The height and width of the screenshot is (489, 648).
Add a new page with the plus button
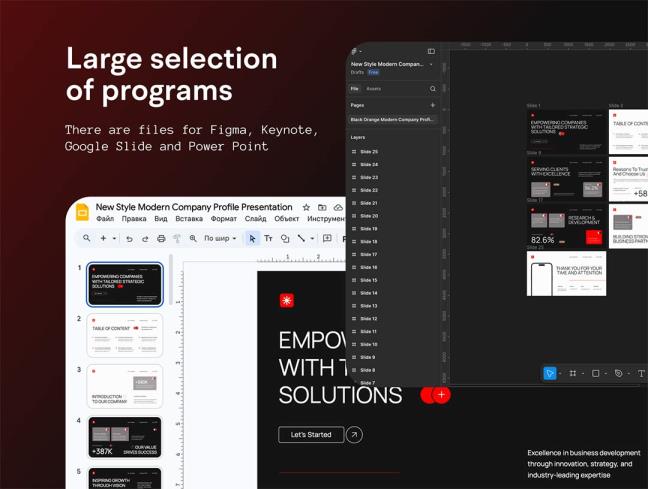(x=433, y=105)
